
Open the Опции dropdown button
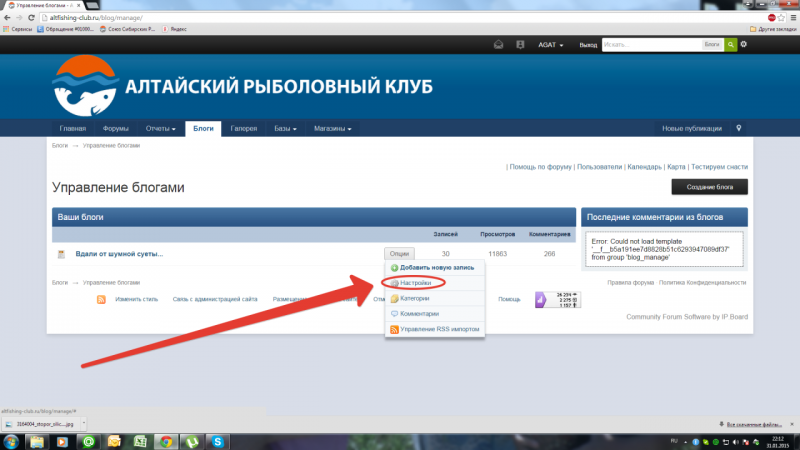(399, 254)
